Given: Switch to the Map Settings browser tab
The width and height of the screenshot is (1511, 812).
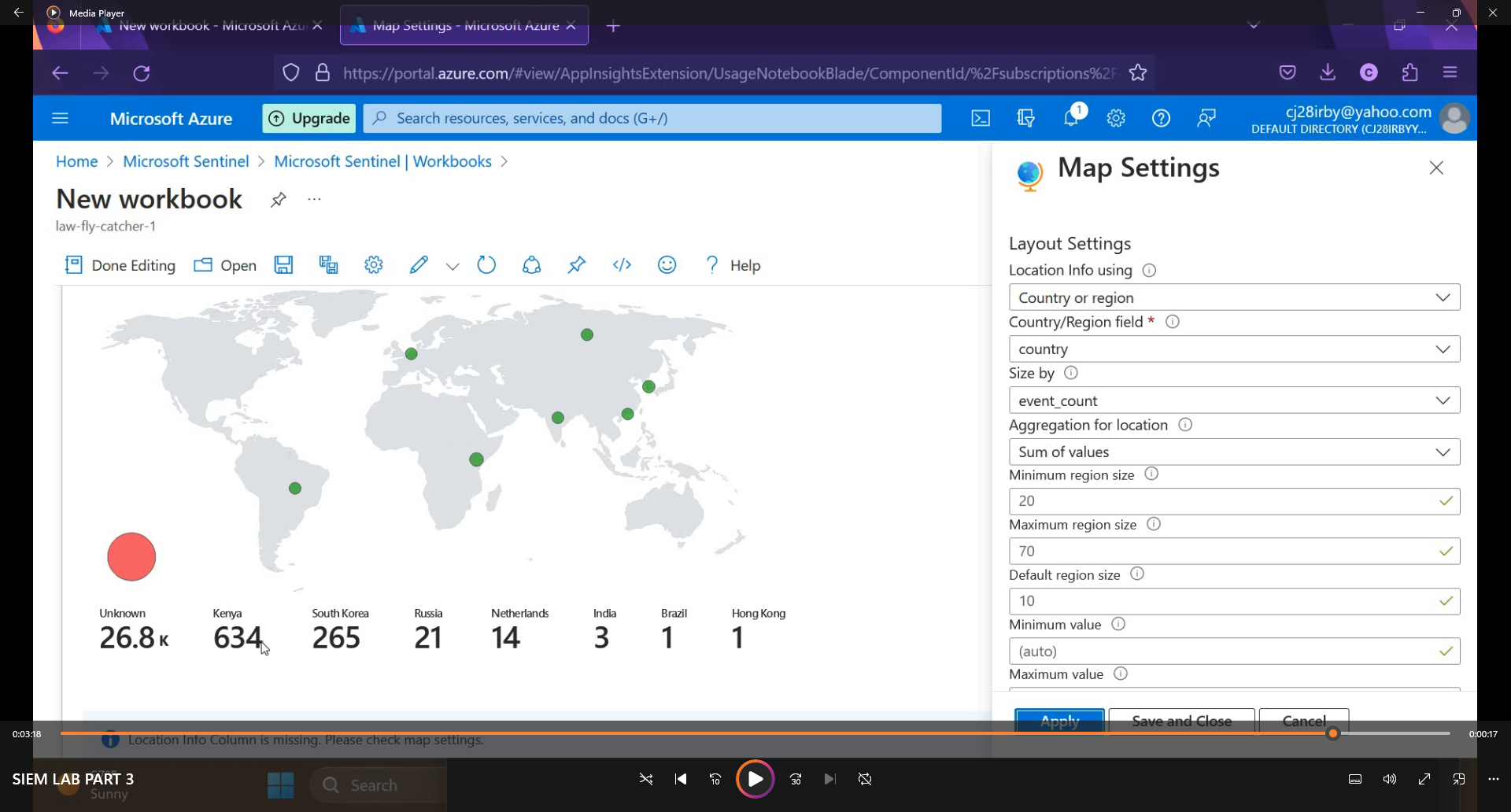Looking at the screenshot, I should coord(464,26).
